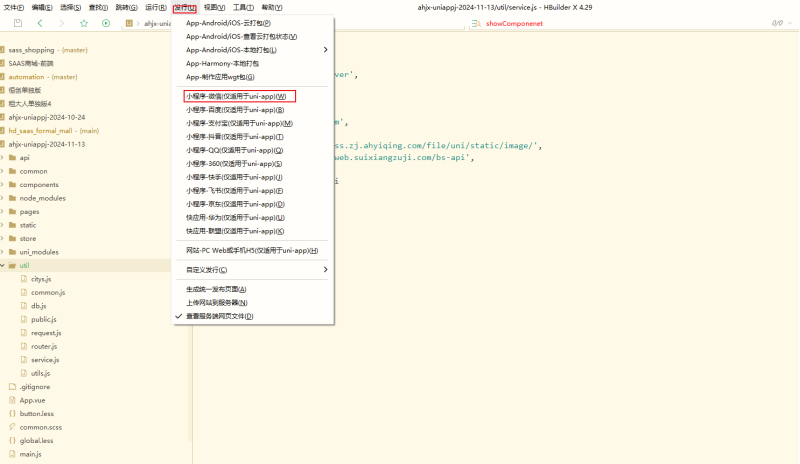Viewport: 800px width, 464px height.
Task: Expand the components folder
Action: coord(3,184)
